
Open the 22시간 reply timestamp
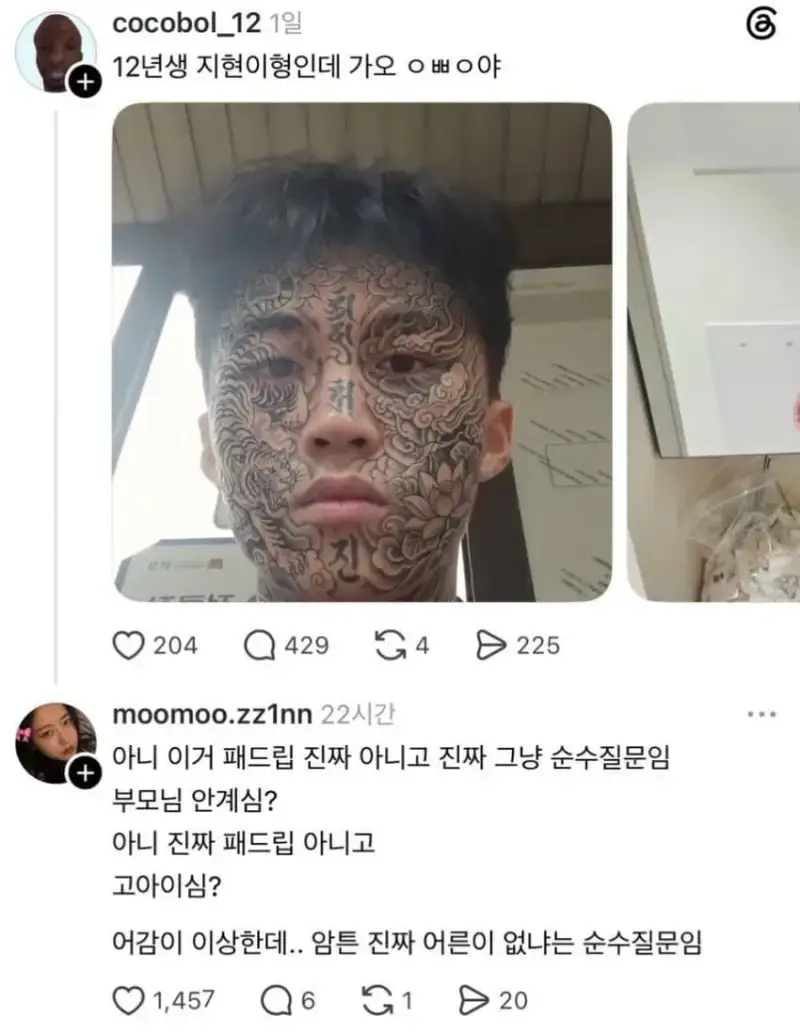pyautogui.click(x=357, y=714)
